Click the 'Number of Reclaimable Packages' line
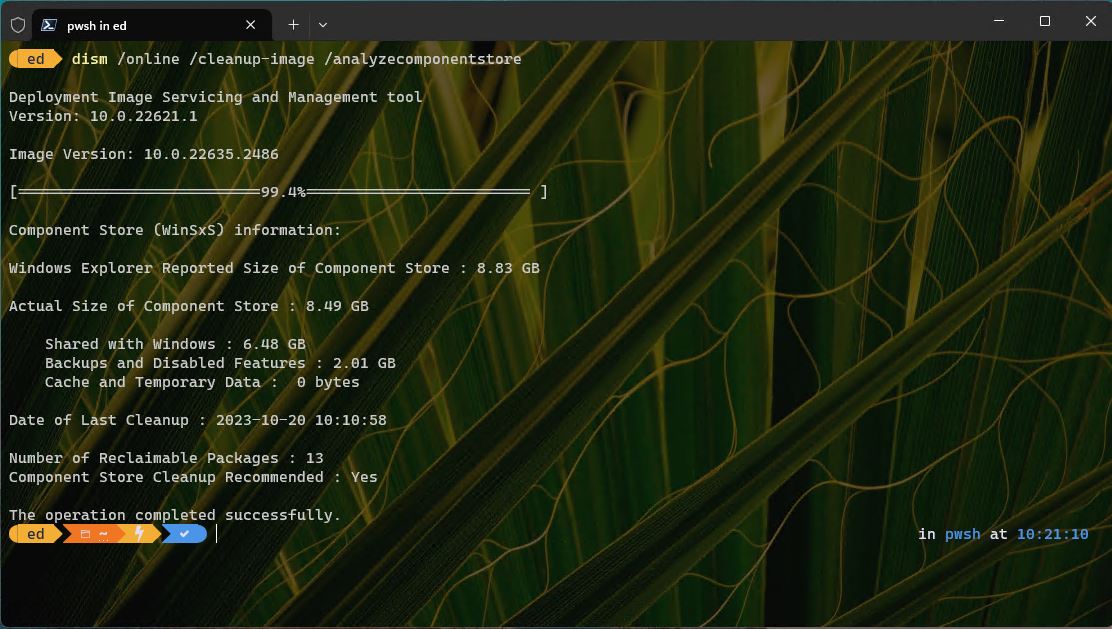Image resolution: width=1112 pixels, height=629 pixels. (x=166, y=458)
